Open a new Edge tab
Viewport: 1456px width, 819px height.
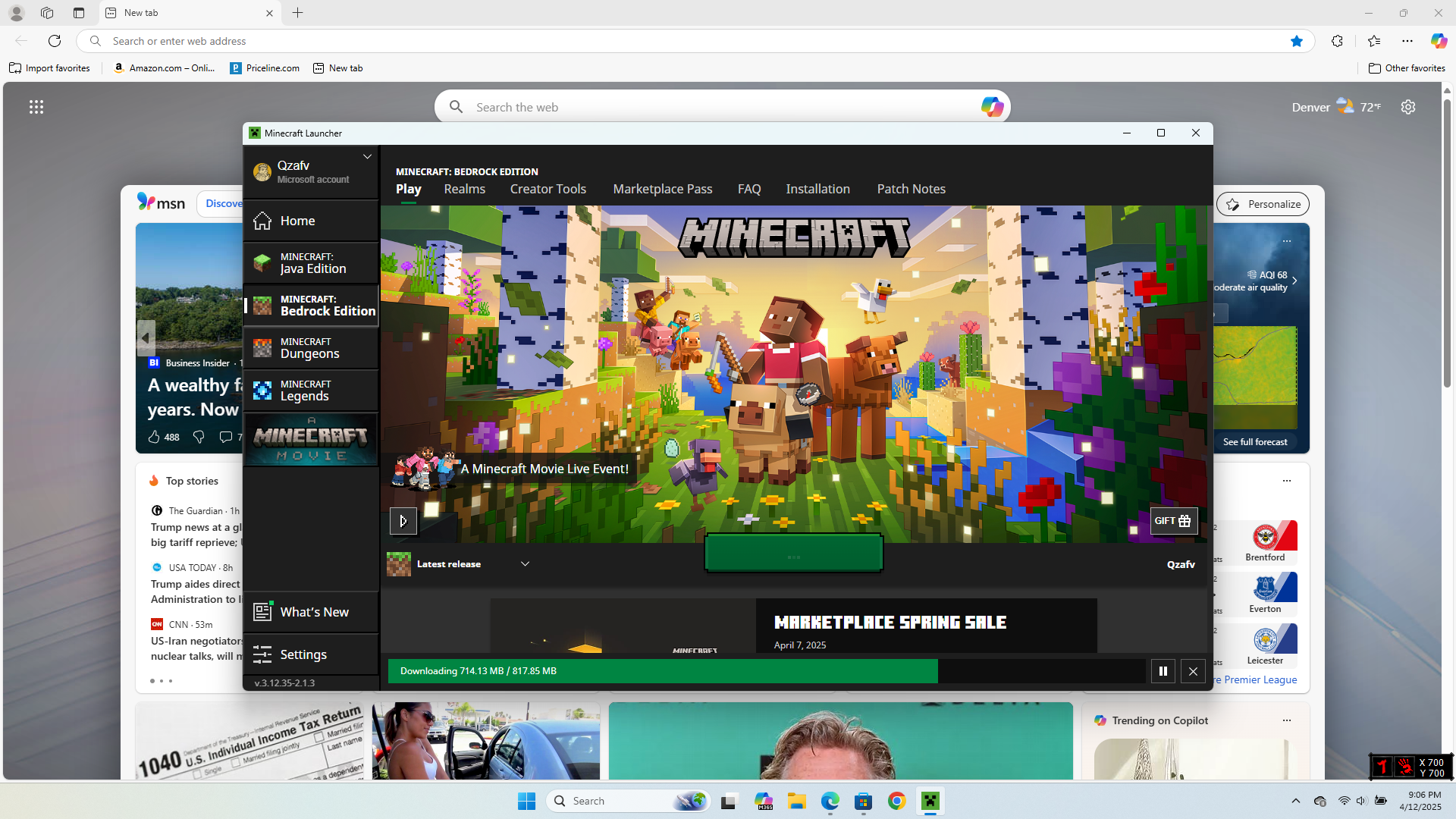point(297,13)
